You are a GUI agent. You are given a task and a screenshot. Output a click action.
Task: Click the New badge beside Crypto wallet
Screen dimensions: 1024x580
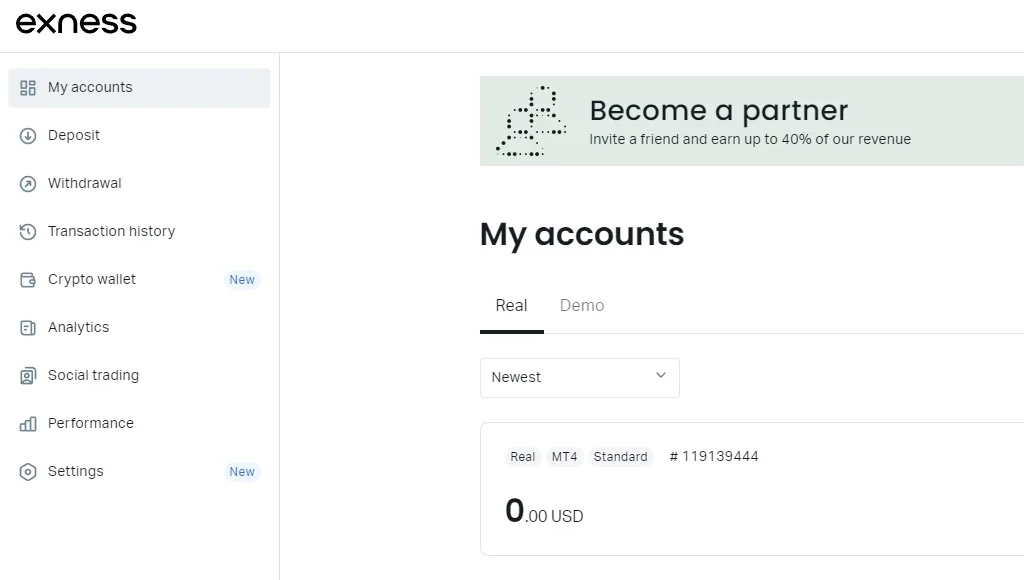(242, 280)
